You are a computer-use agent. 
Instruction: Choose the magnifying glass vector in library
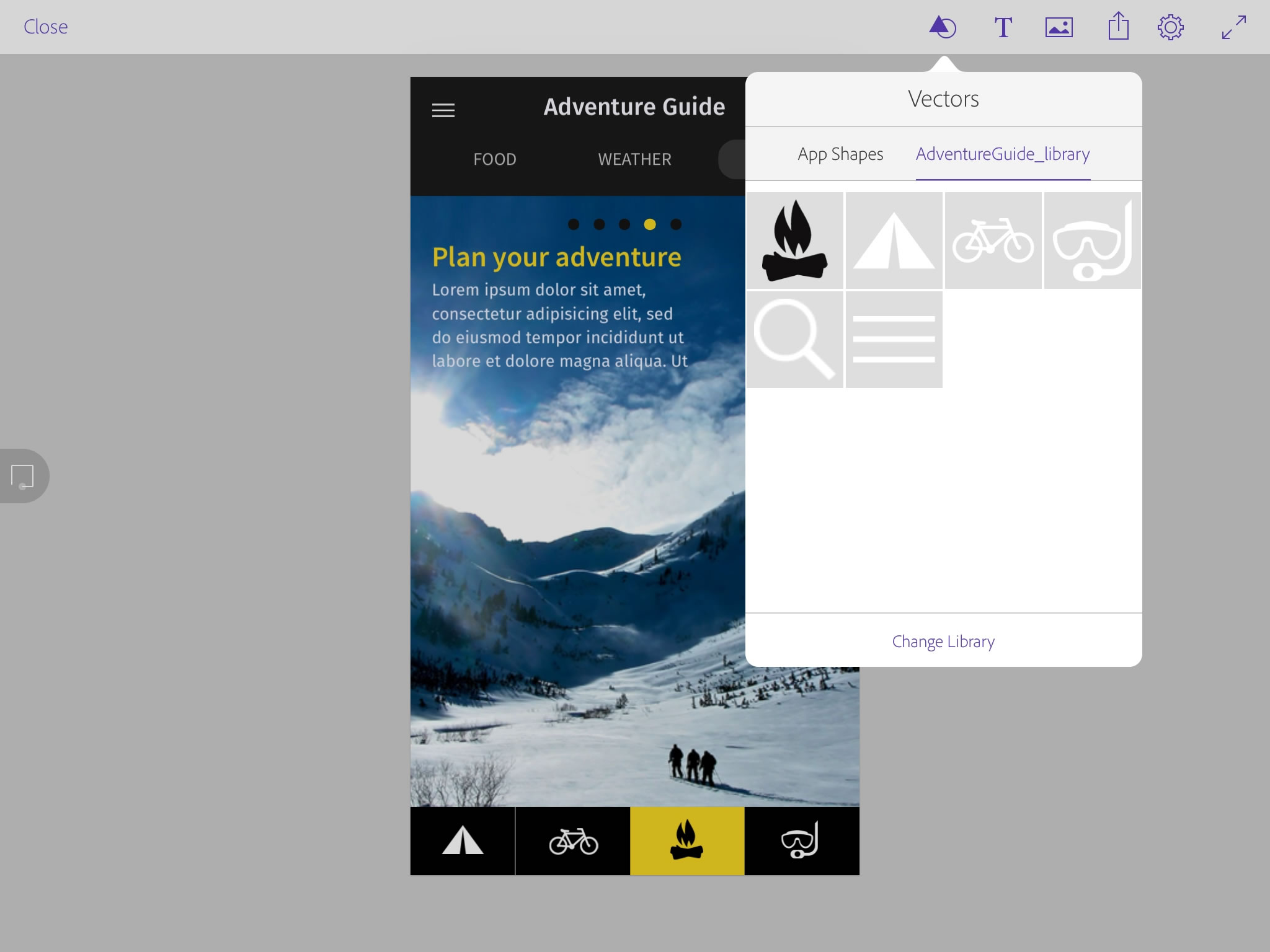(x=794, y=340)
